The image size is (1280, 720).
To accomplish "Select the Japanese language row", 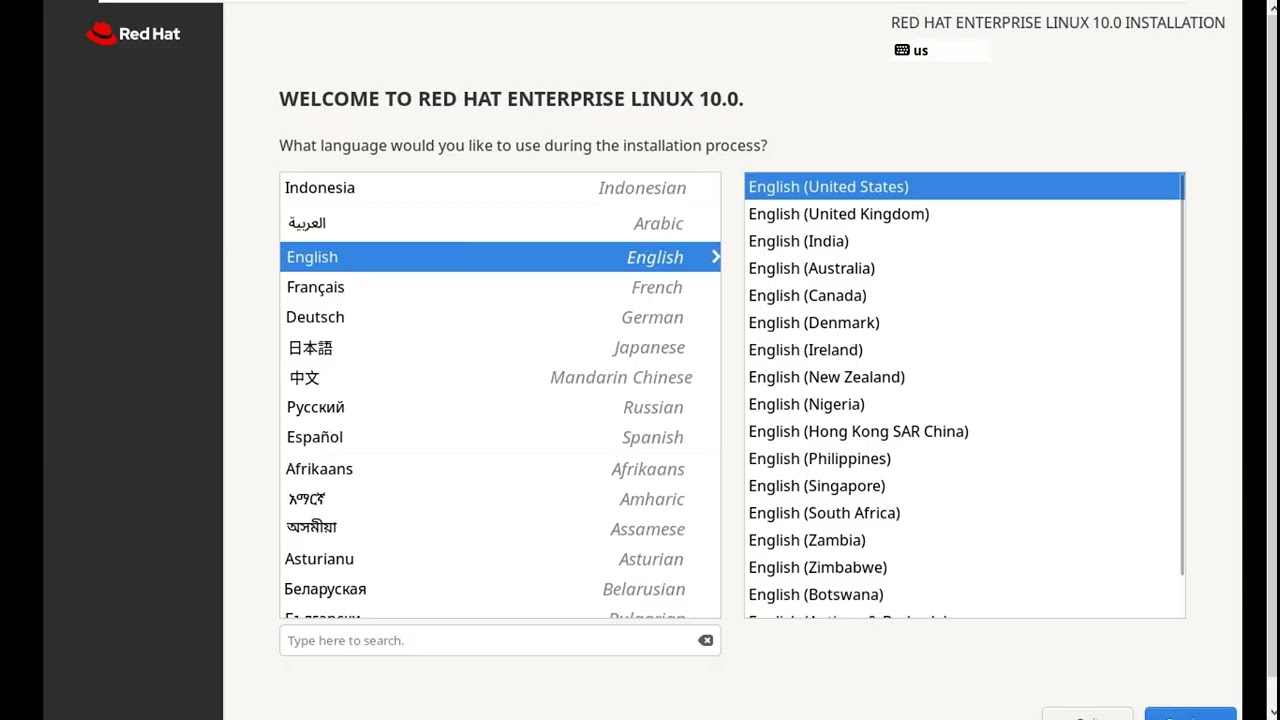I will (x=500, y=347).
